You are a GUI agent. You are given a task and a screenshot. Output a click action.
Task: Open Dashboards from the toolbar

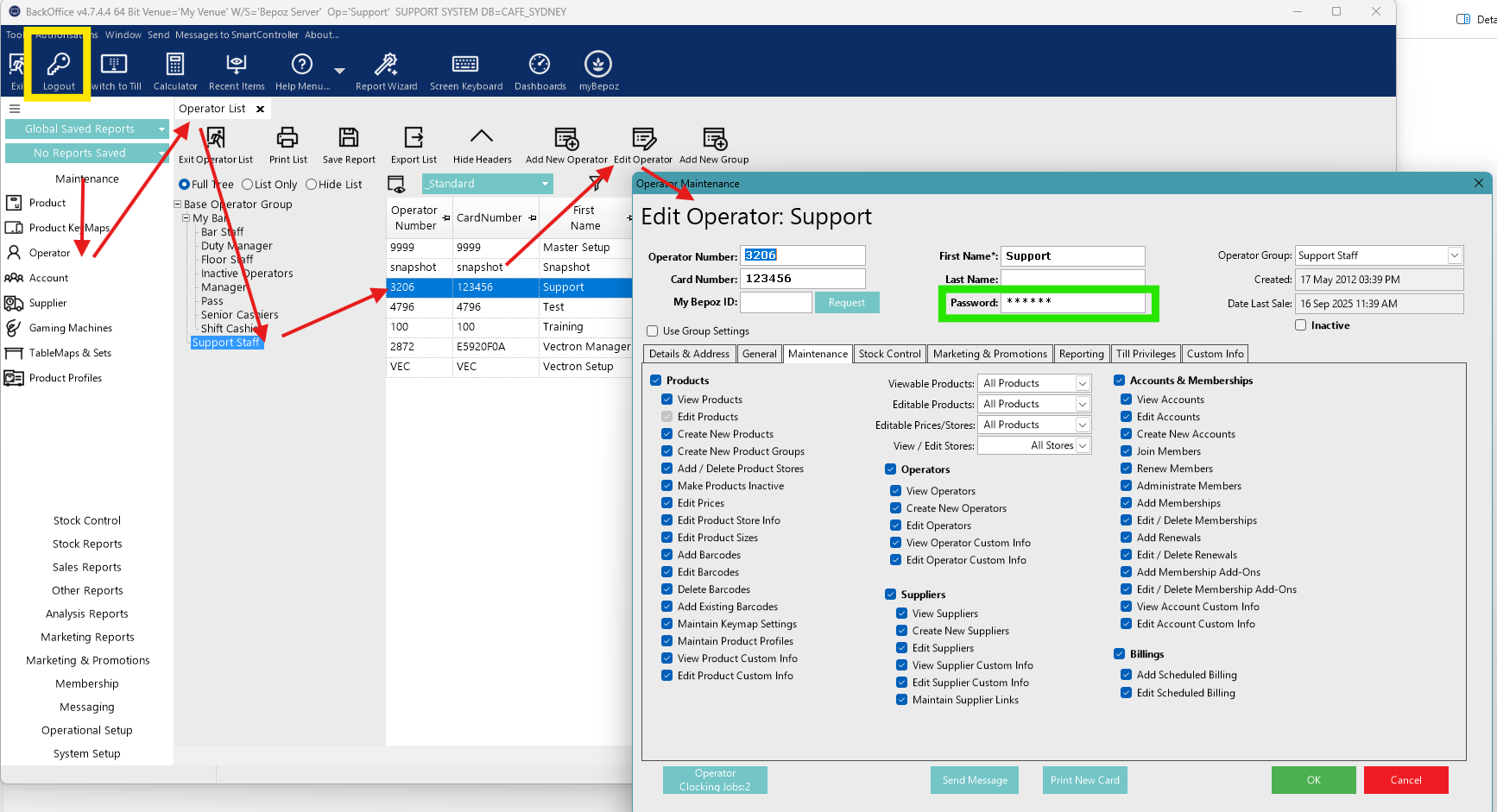point(540,65)
